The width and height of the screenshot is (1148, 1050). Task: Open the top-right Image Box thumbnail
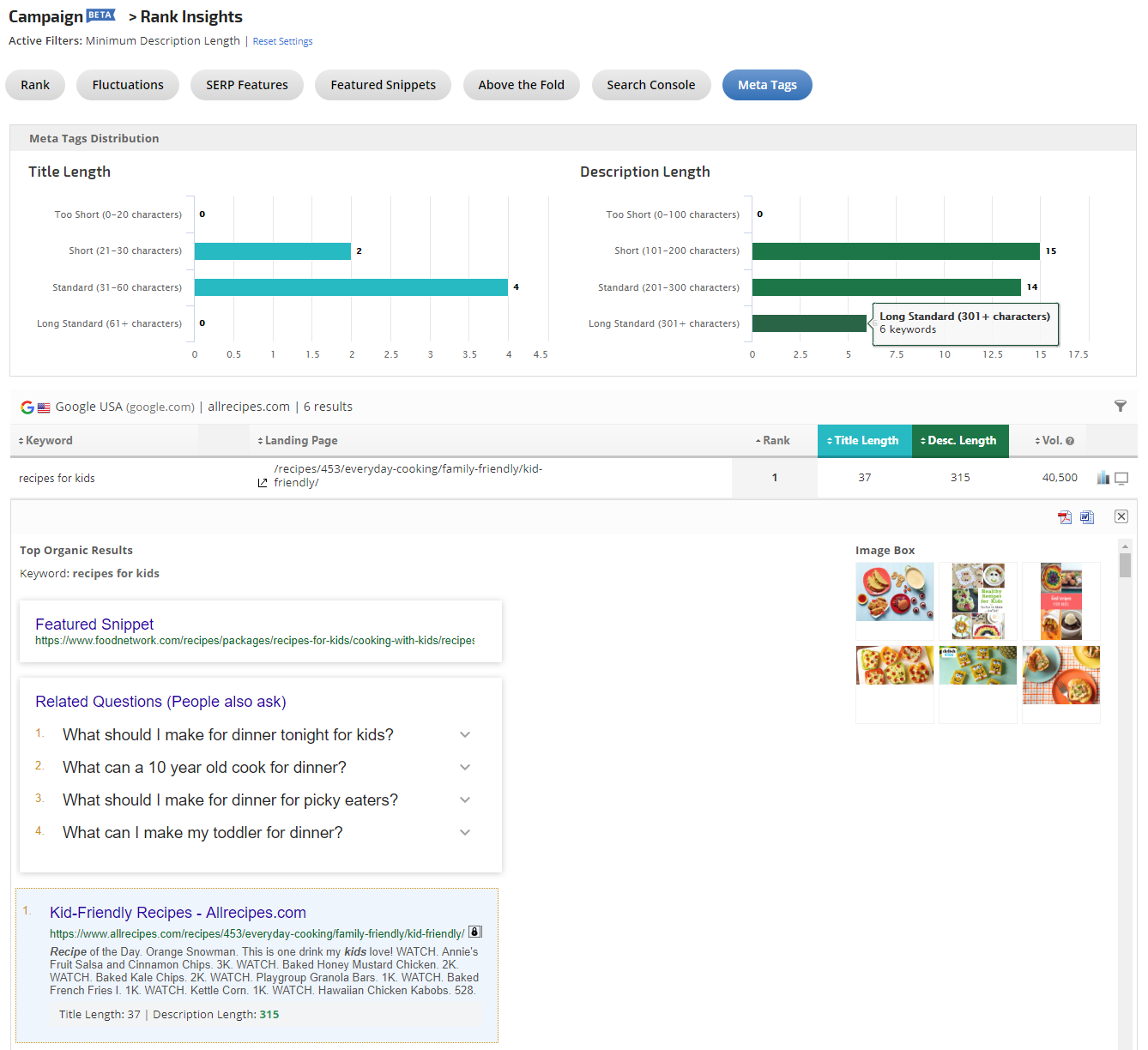click(1061, 600)
